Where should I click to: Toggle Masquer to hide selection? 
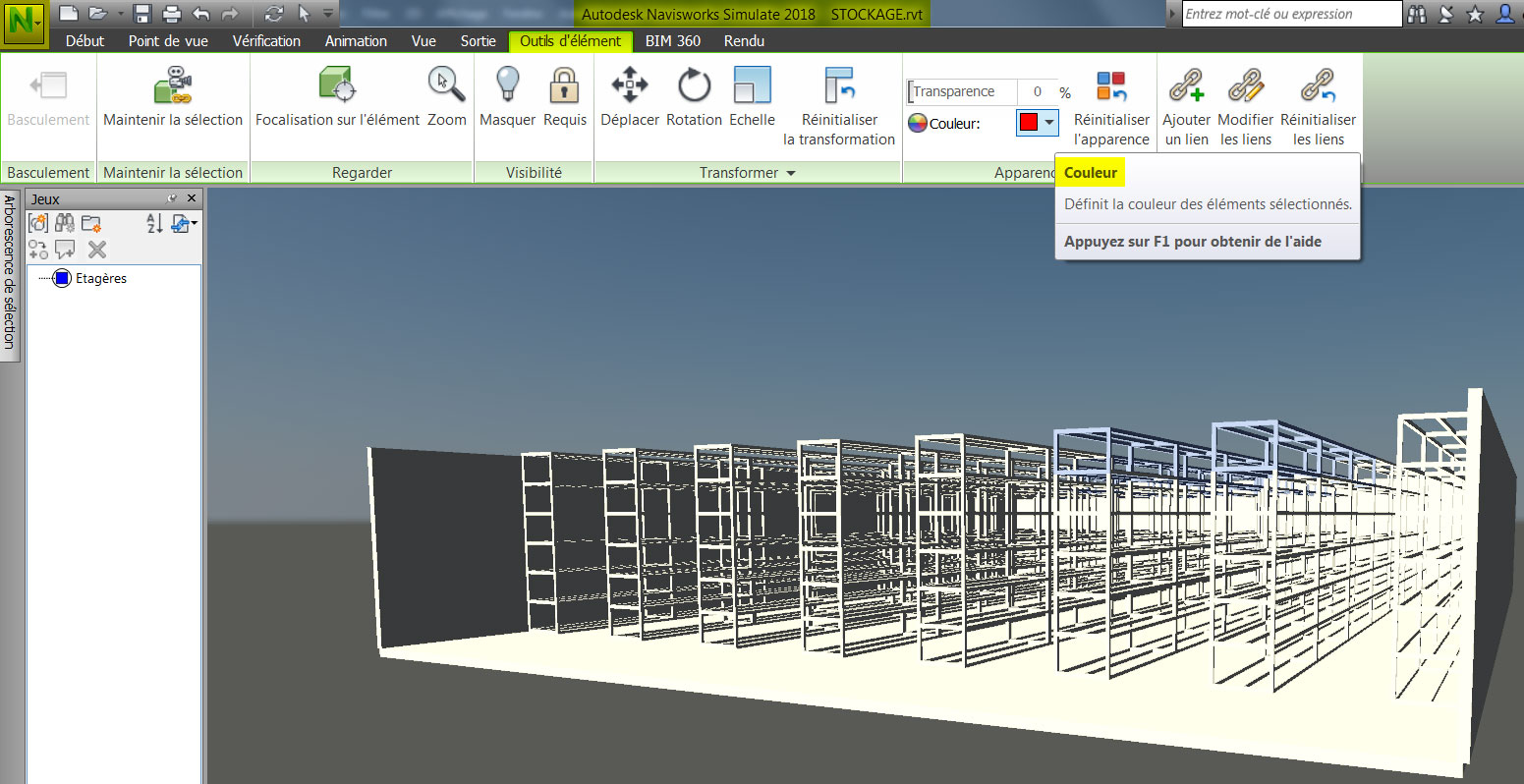(507, 96)
